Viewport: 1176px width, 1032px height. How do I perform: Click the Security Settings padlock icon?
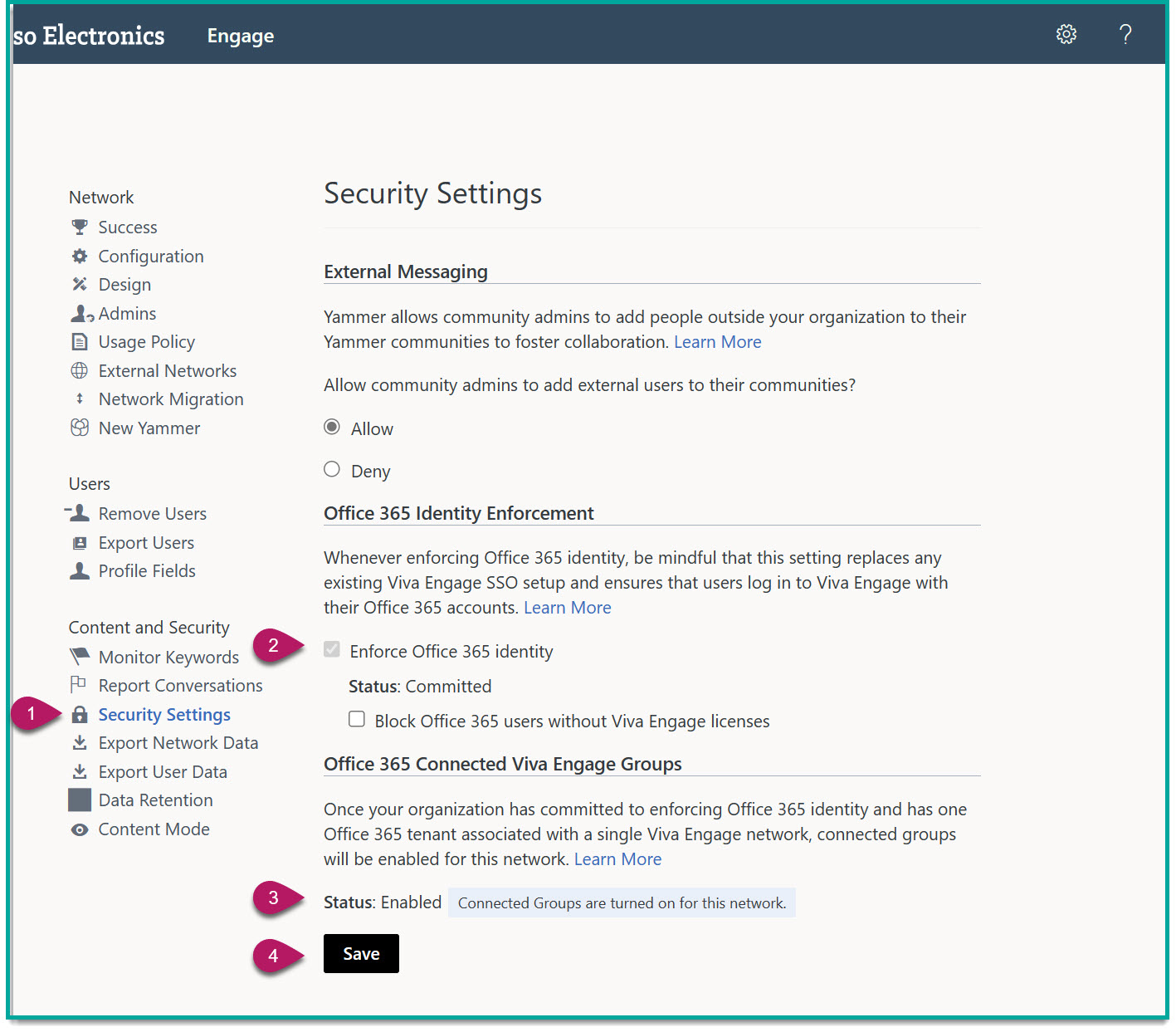pos(80,714)
